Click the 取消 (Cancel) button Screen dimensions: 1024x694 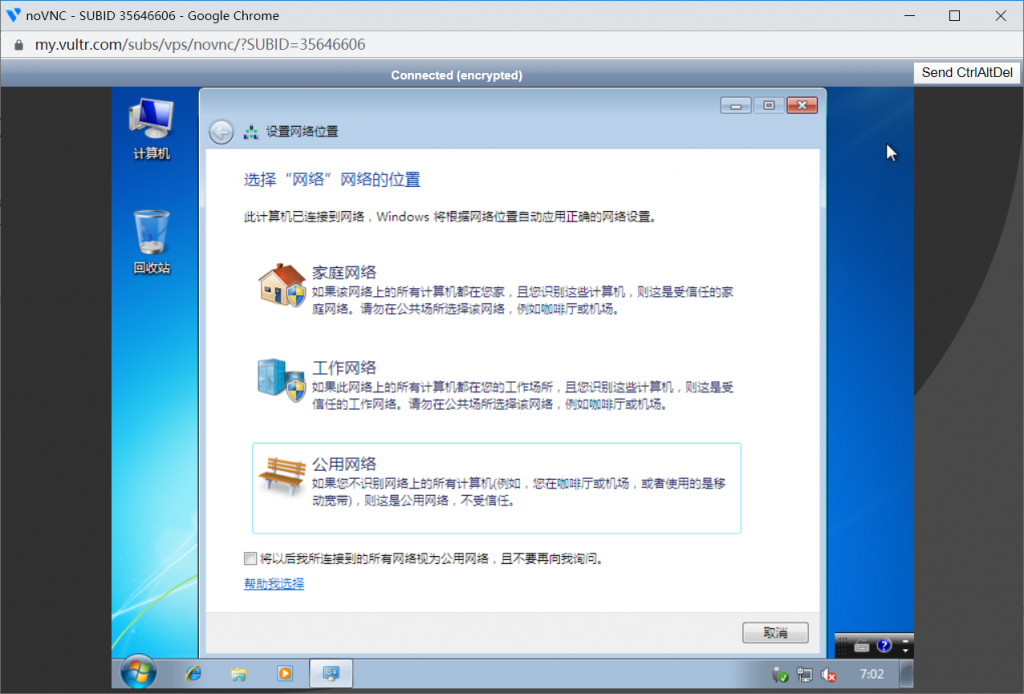pyautogui.click(x=775, y=633)
